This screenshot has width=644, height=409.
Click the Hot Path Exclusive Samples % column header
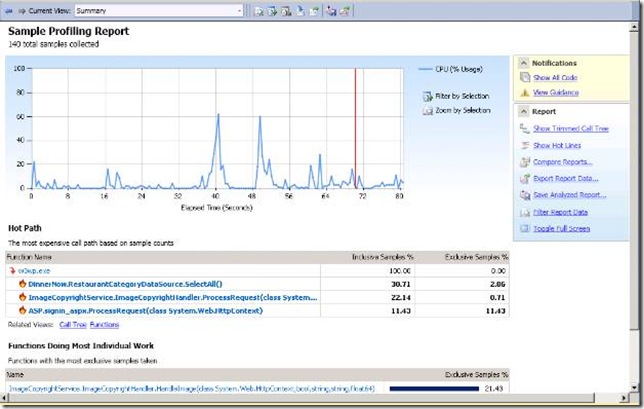click(x=462, y=257)
